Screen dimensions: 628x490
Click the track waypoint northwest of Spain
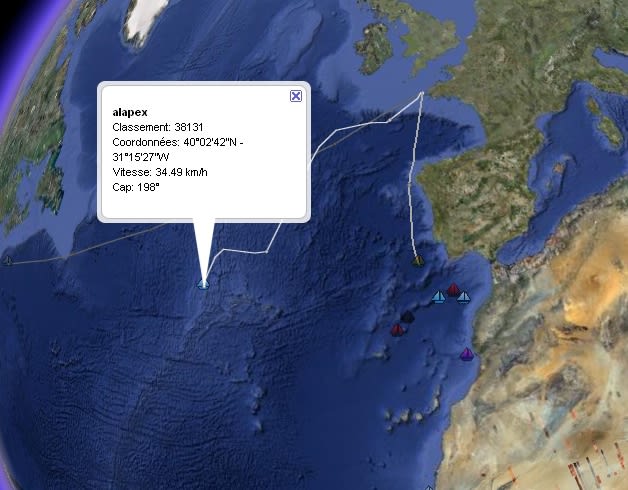388,120
